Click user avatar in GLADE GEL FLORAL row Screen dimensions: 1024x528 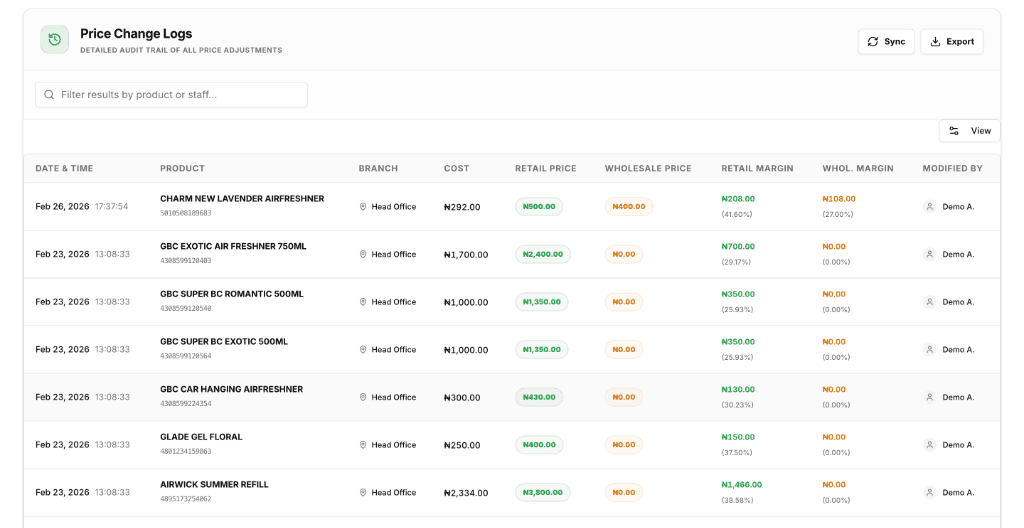click(929, 445)
